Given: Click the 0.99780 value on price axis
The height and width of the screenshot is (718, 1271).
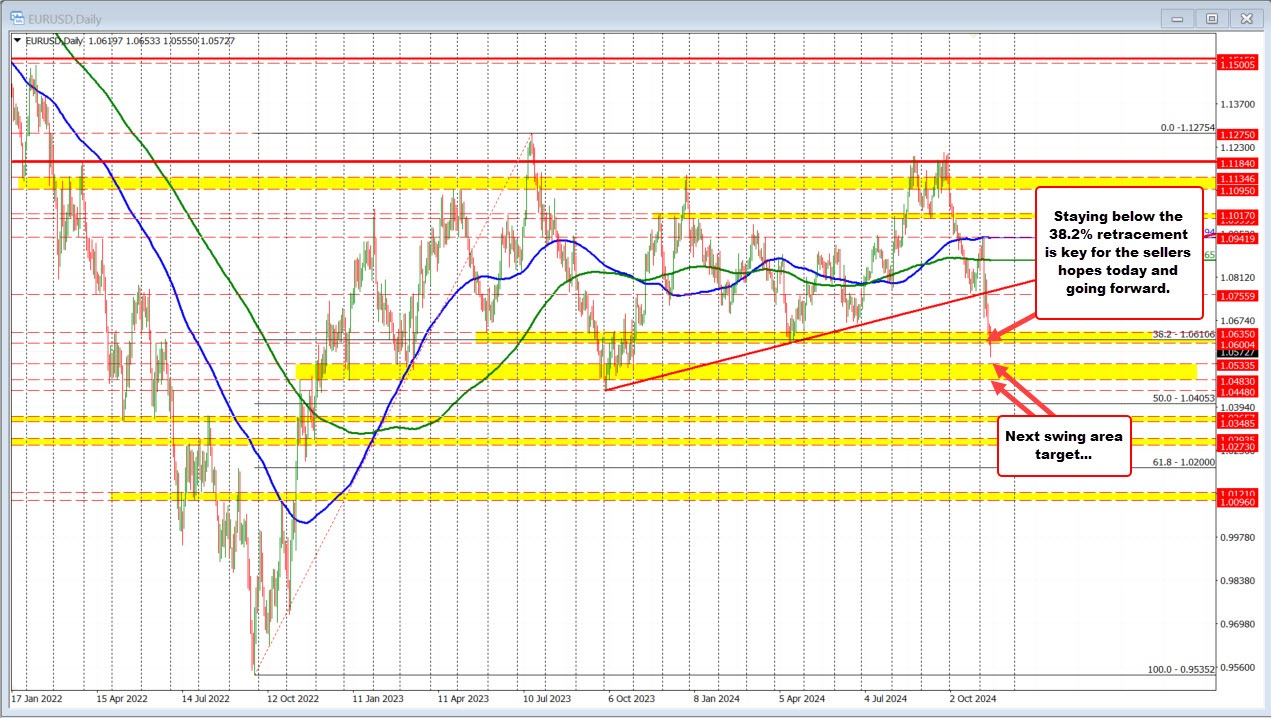Looking at the screenshot, I should [x=1236, y=538].
